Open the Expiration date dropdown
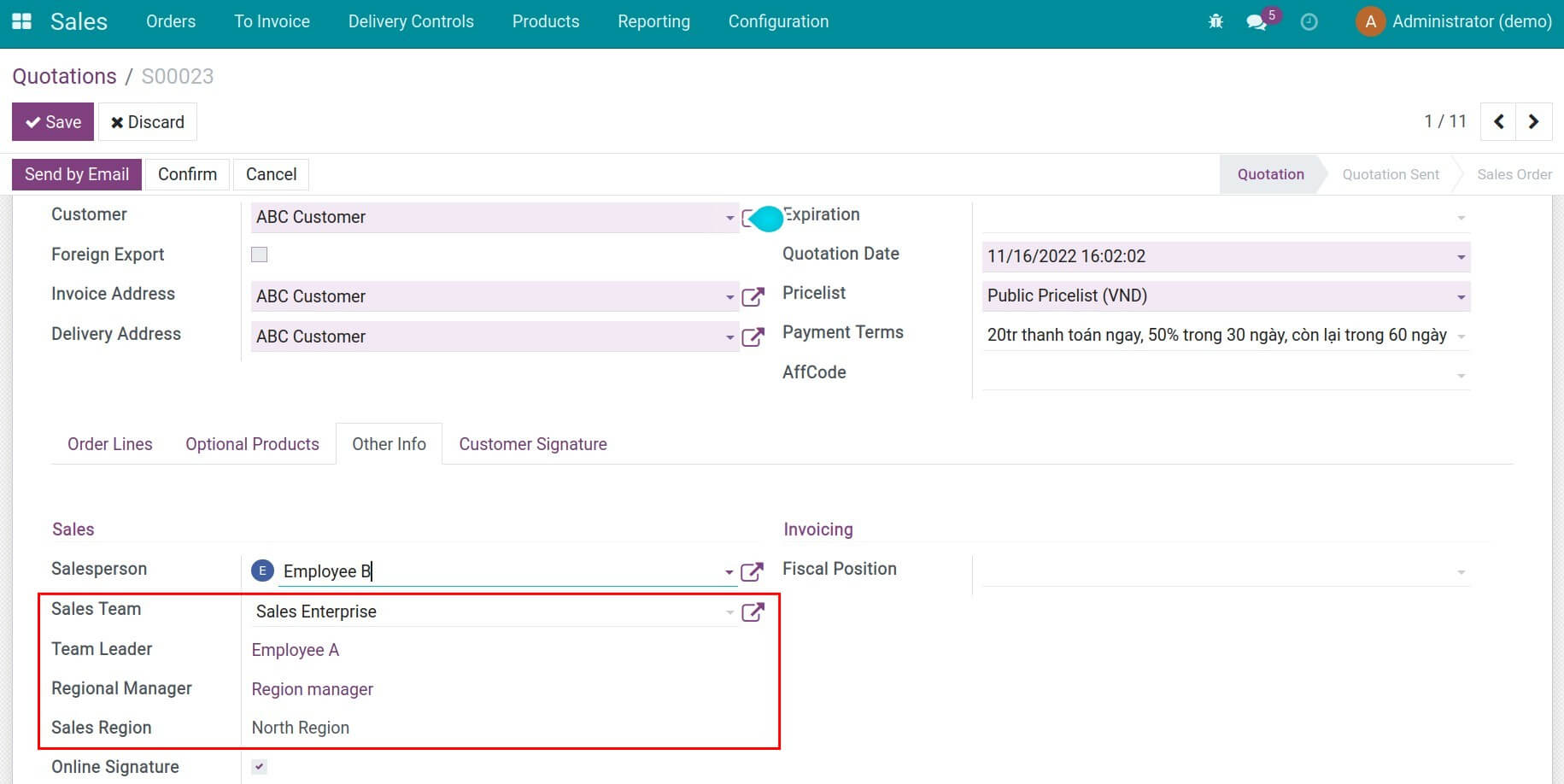1564x784 pixels. 1461,217
